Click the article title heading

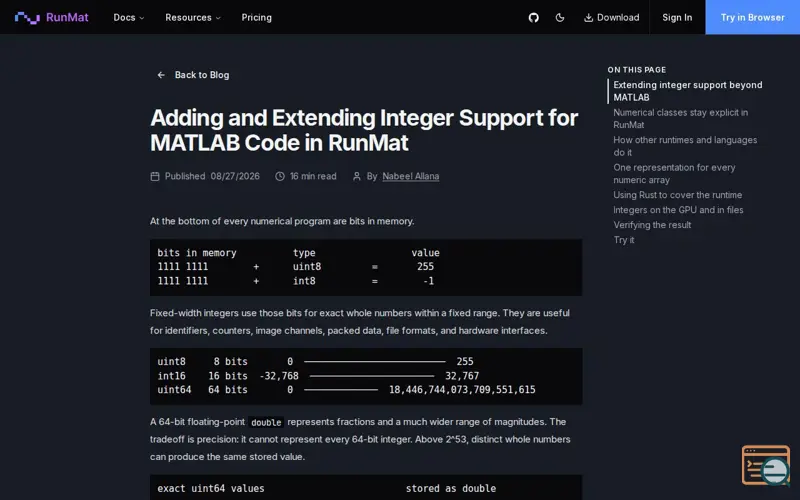pos(364,130)
